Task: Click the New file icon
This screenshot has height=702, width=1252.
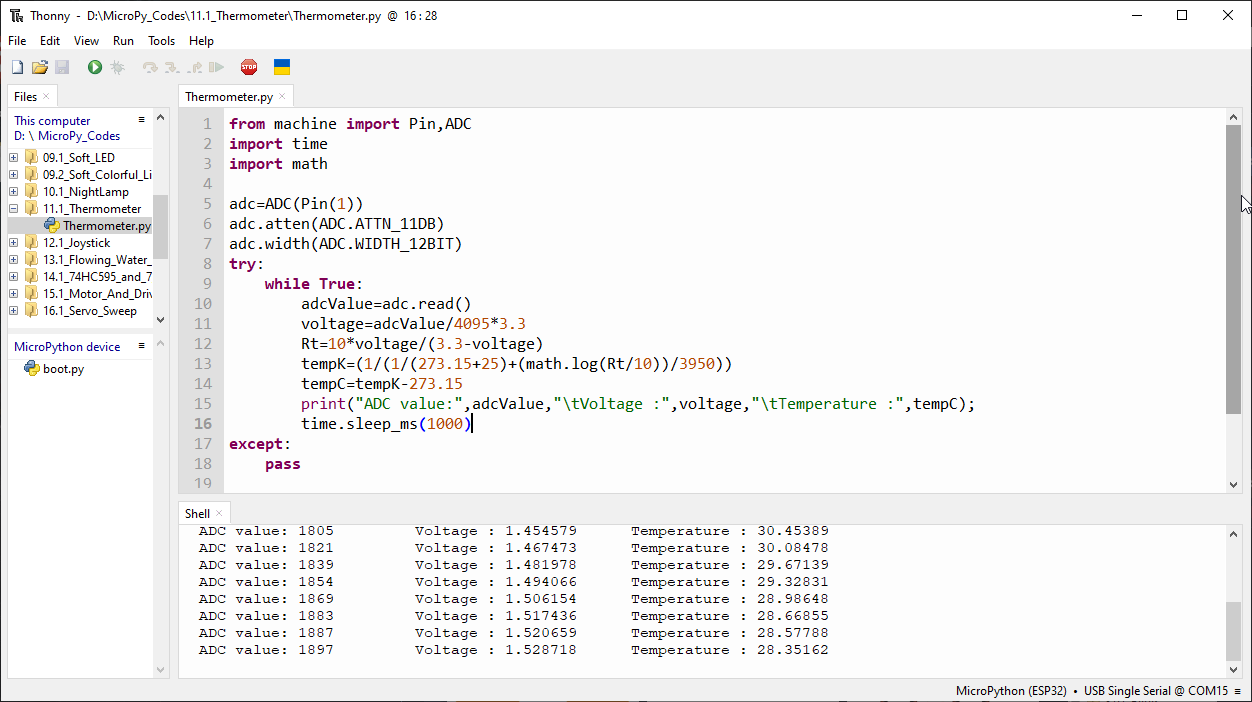Action: click(17, 67)
